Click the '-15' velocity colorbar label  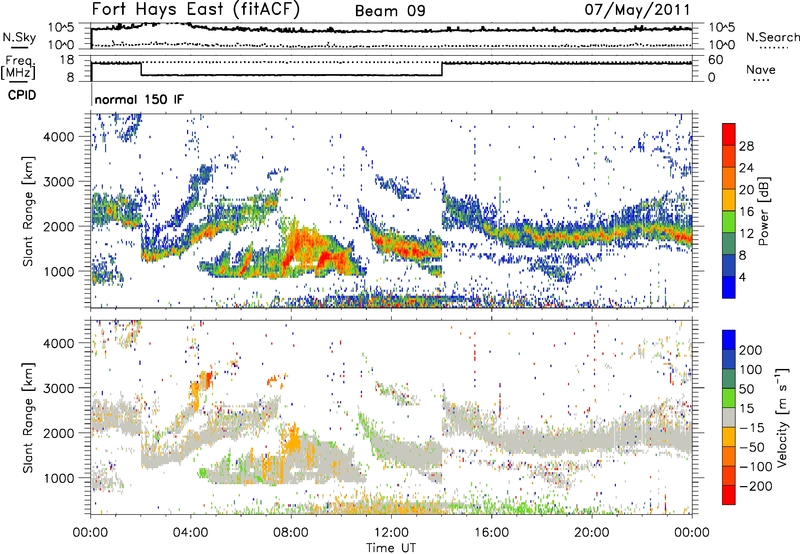pyautogui.click(x=752, y=428)
